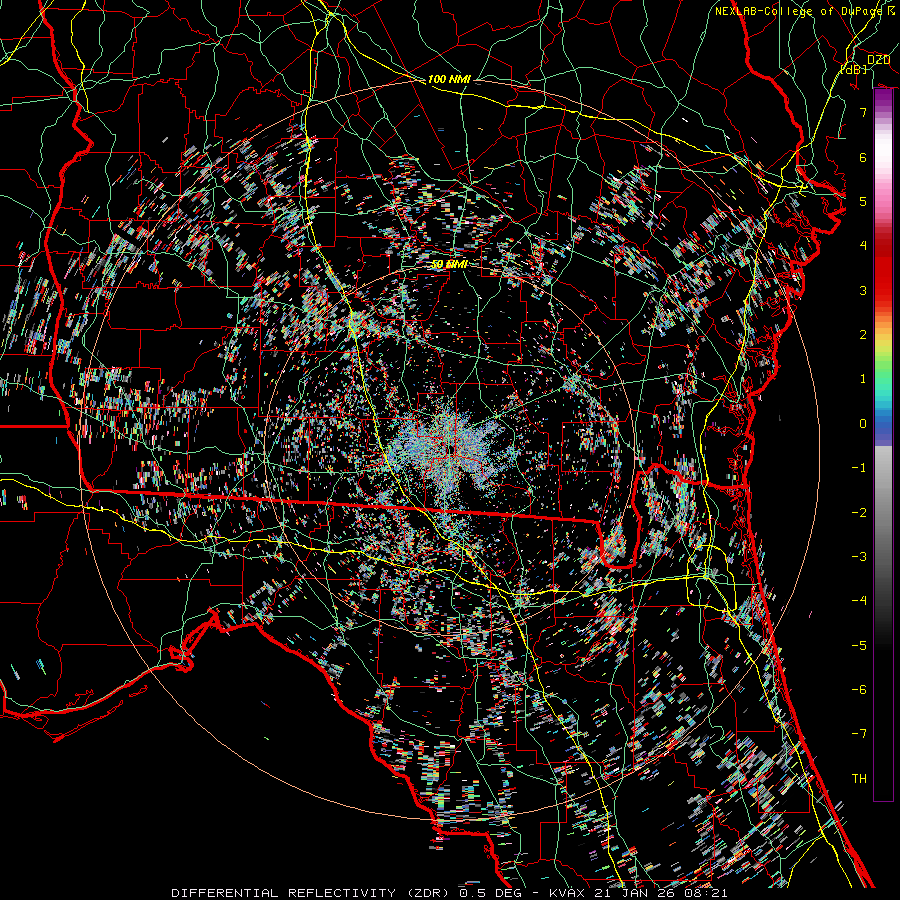The height and width of the screenshot is (900, 900).
Task: Click the "-1" tick label on the color scale
Action: tap(859, 468)
